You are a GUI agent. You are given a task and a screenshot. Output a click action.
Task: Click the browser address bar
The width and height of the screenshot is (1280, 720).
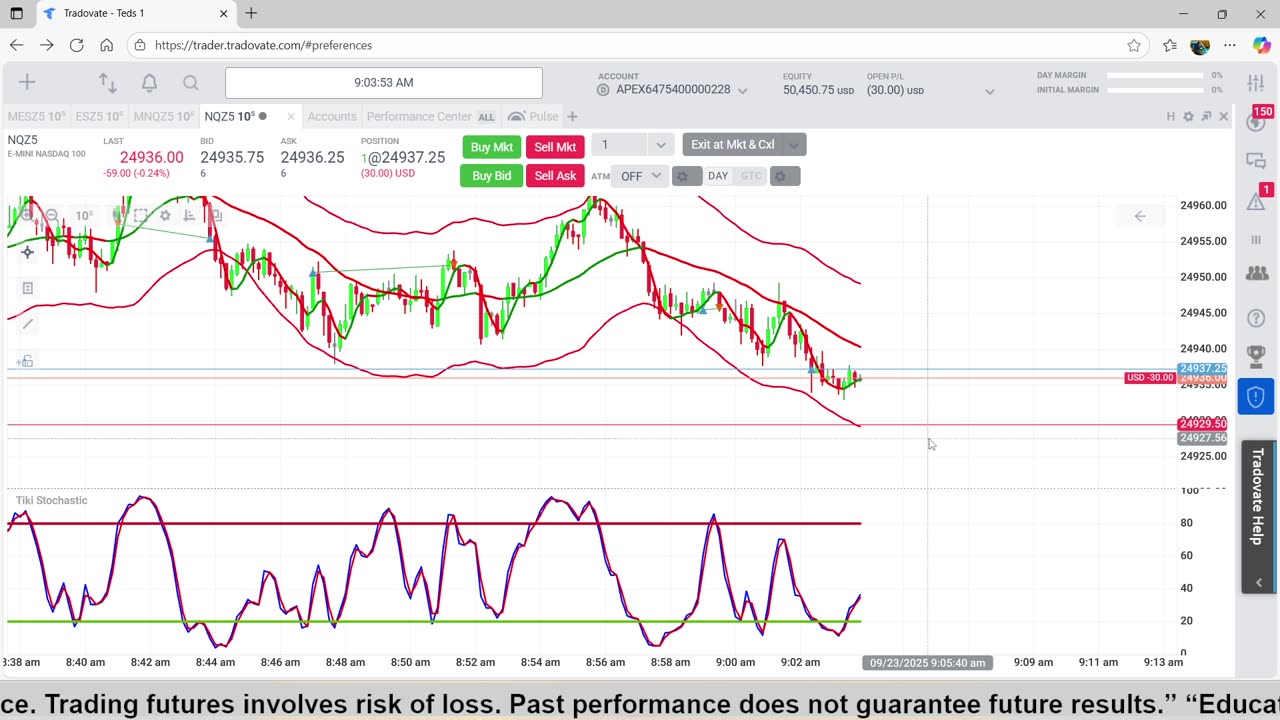(640, 45)
